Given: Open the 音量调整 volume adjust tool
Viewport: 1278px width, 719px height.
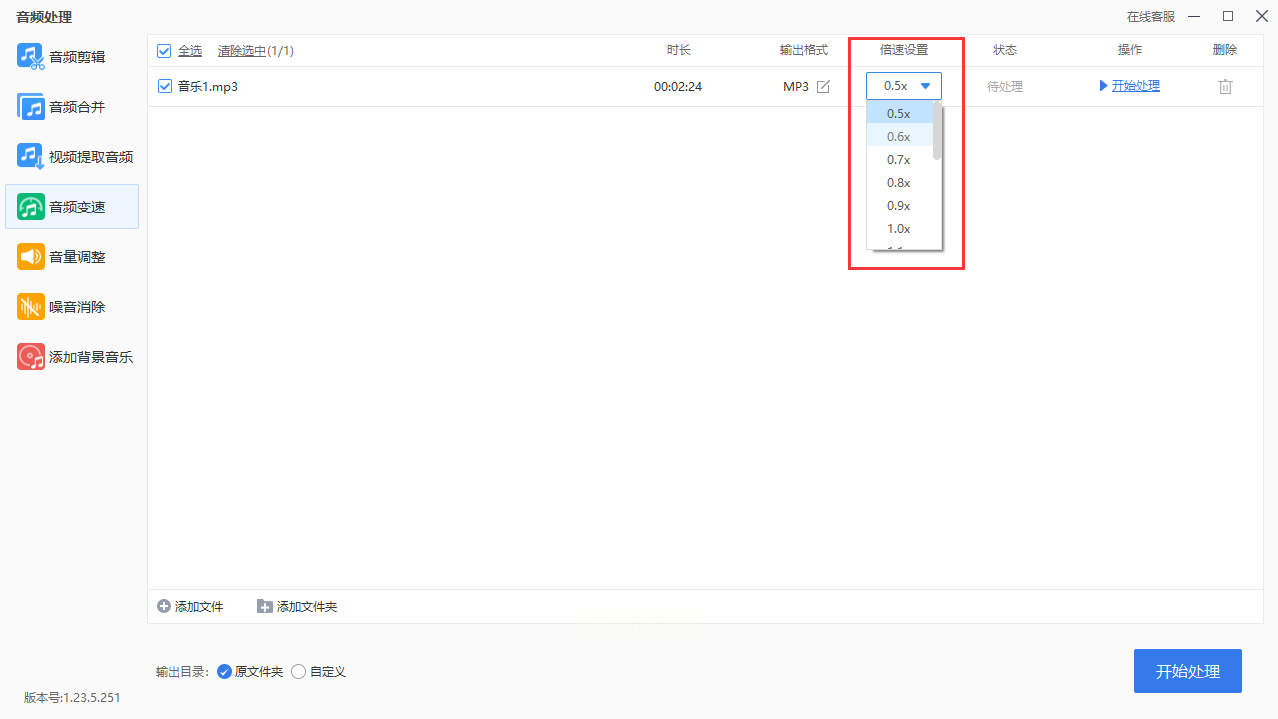Looking at the screenshot, I should click(72, 257).
